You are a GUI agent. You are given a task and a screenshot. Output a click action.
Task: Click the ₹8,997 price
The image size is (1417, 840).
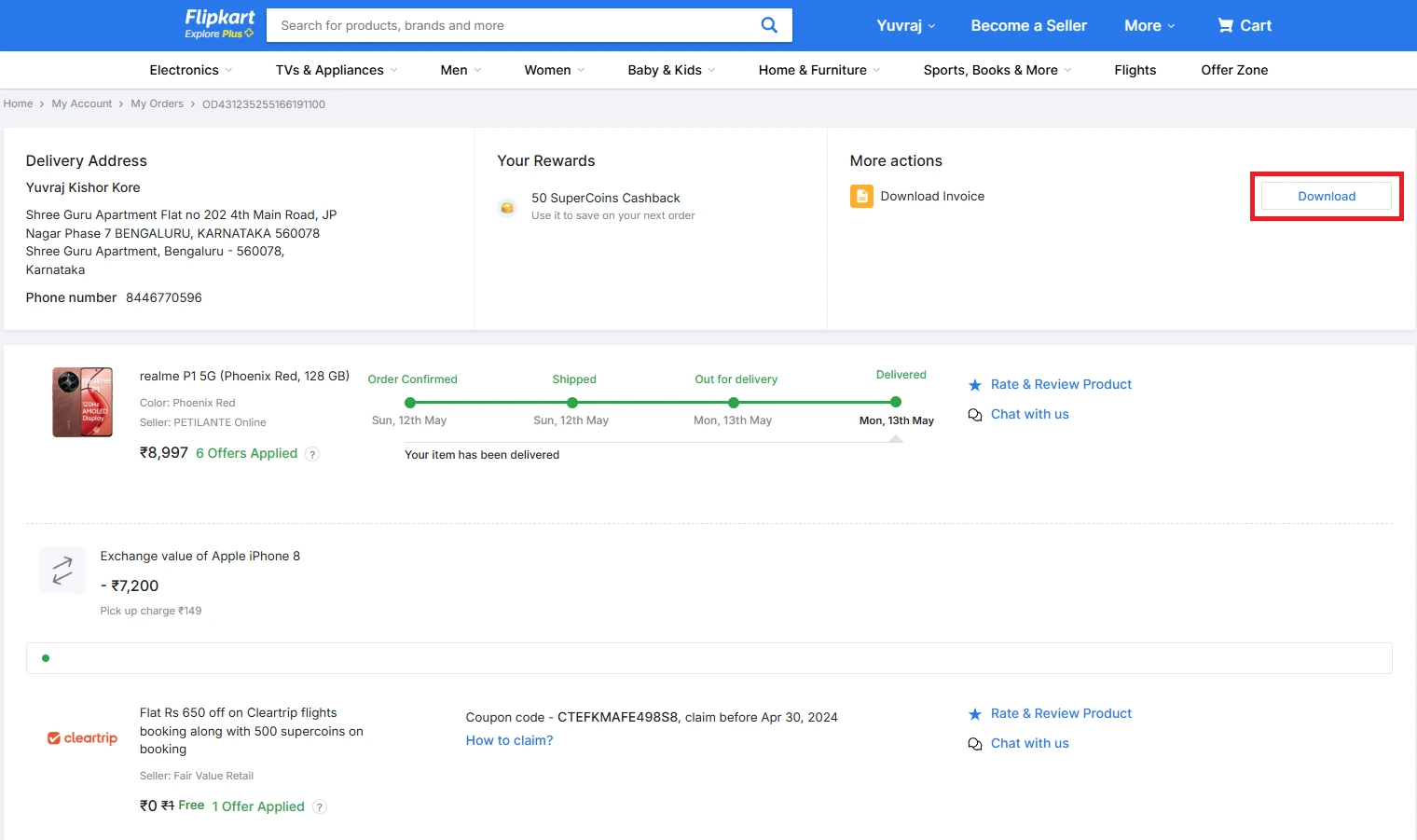point(164,452)
